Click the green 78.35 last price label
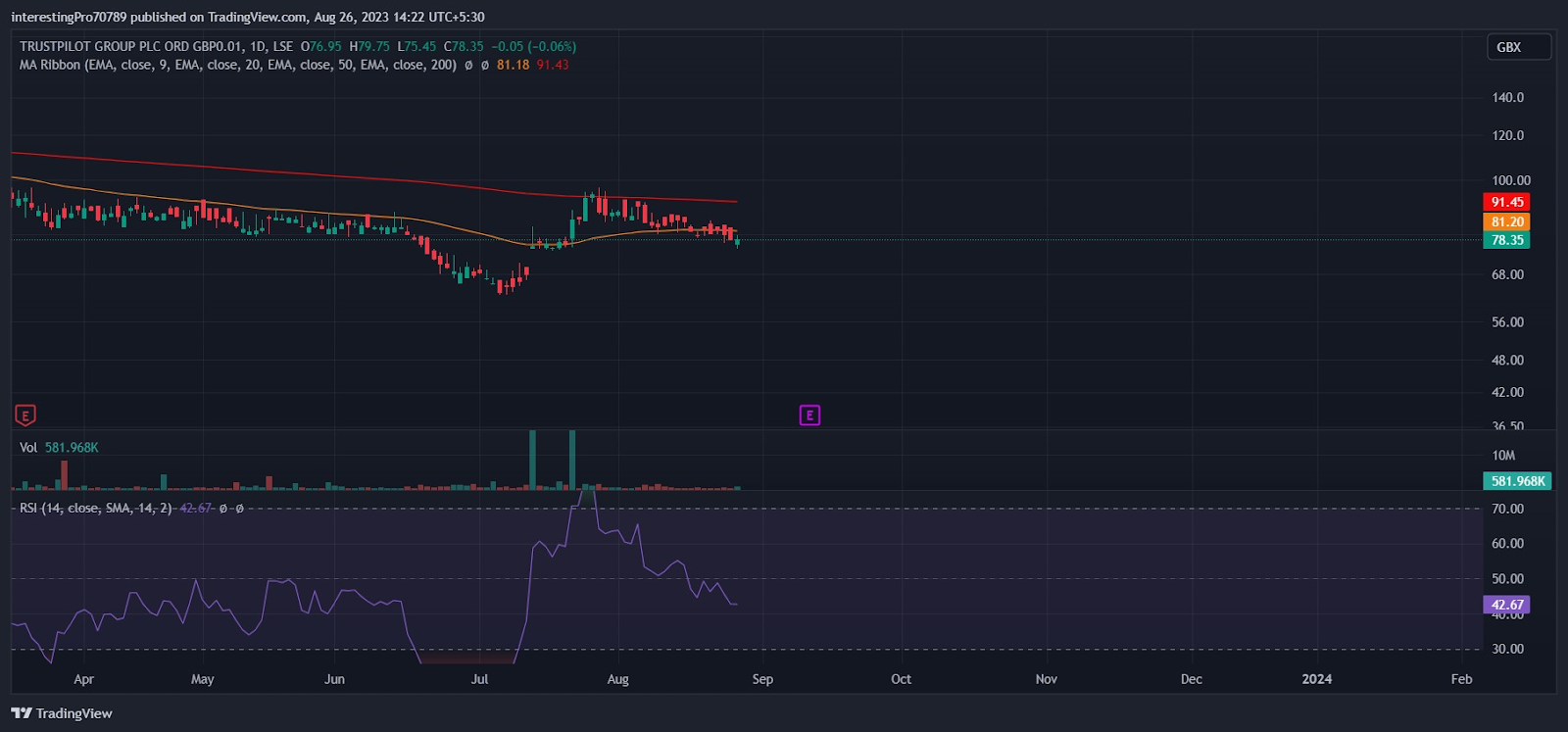The image size is (1568, 732). click(x=1506, y=240)
